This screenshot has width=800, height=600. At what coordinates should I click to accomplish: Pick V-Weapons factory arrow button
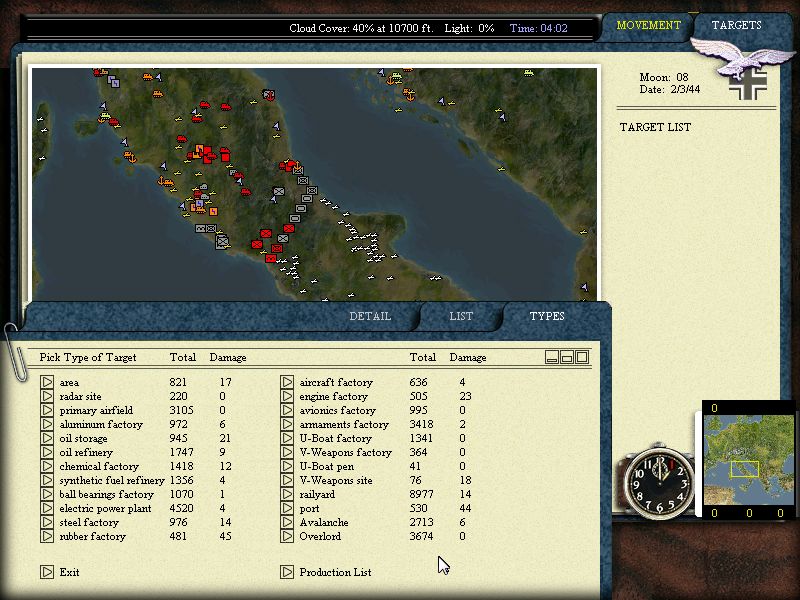(x=287, y=452)
